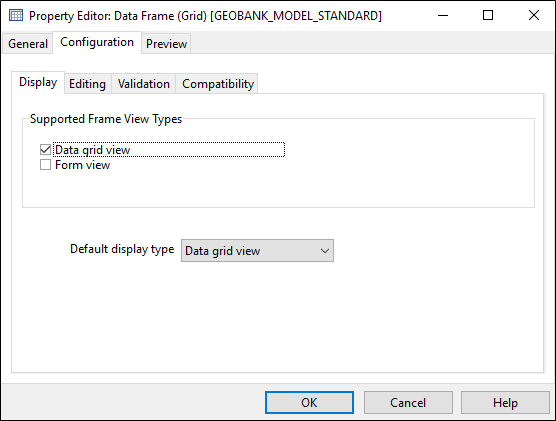This screenshot has height=421, width=556.
Task: Enable the Form view checkbox
Action: pyautogui.click(x=45, y=165)
